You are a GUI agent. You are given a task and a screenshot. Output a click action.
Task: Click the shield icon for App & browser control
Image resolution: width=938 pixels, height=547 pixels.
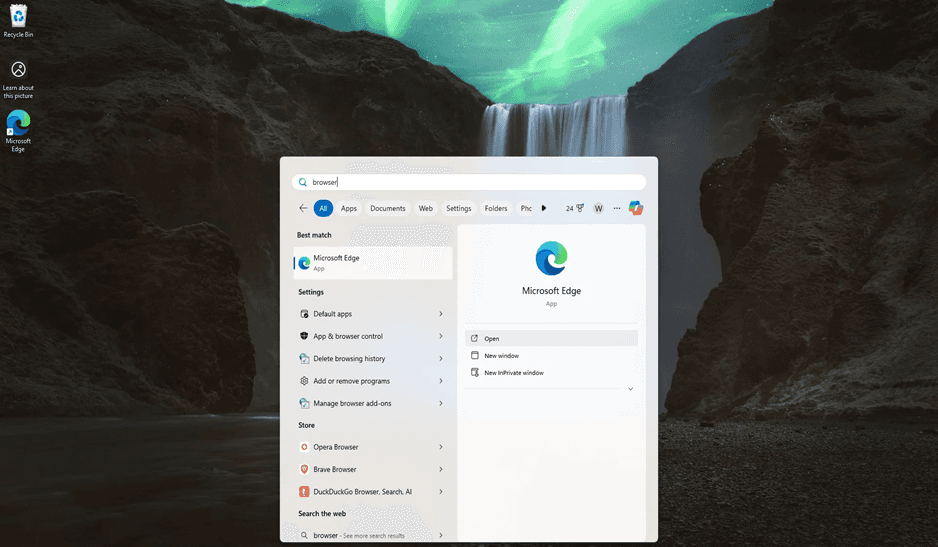pos(304,336)
